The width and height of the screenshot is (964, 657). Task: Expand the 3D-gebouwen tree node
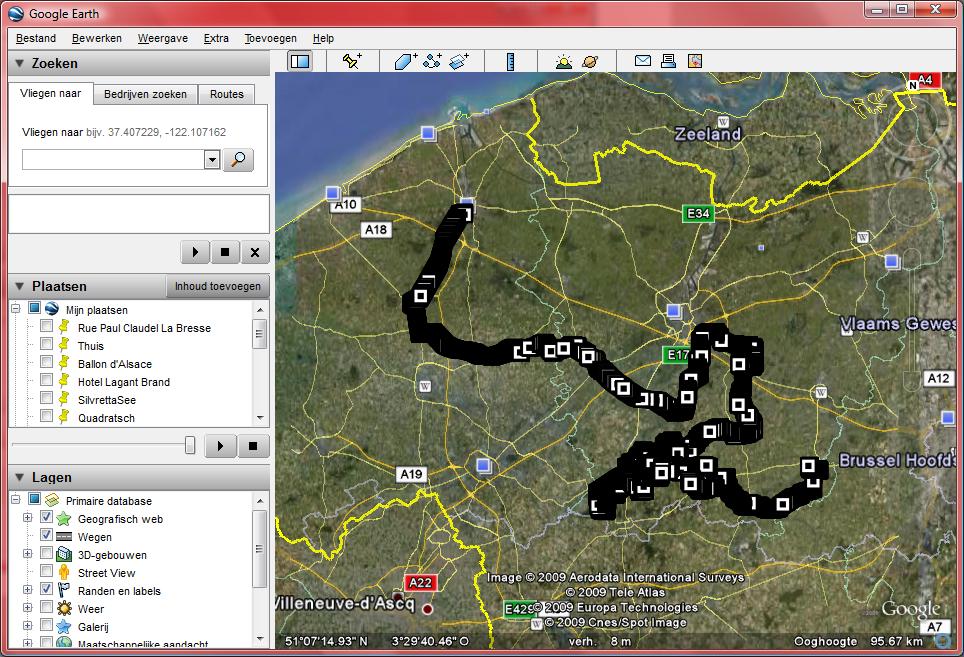(x=28, y=553)
